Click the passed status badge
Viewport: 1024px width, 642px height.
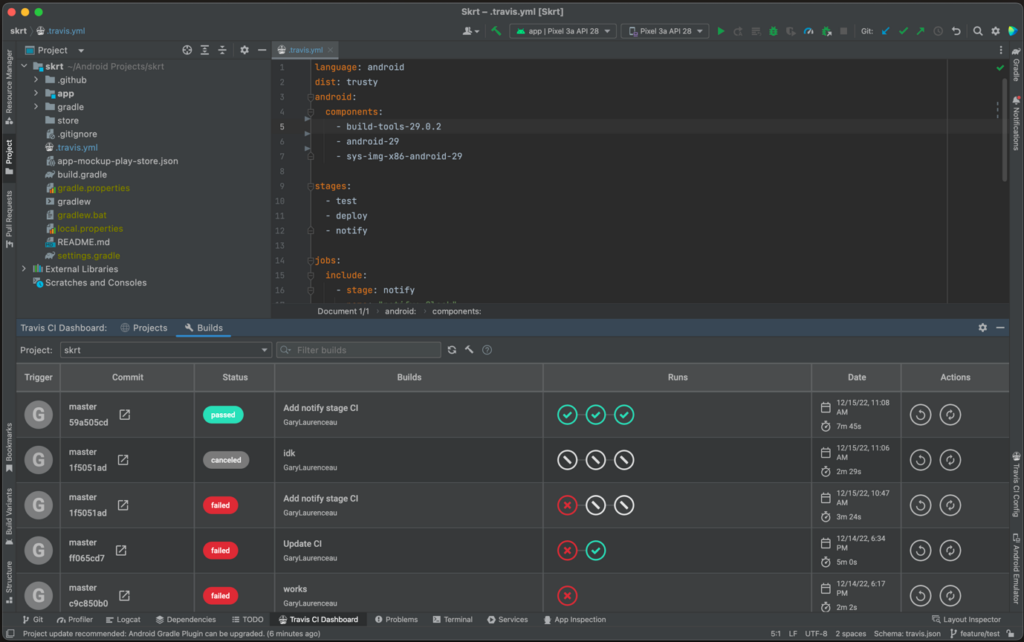click(x=223, y=415)
